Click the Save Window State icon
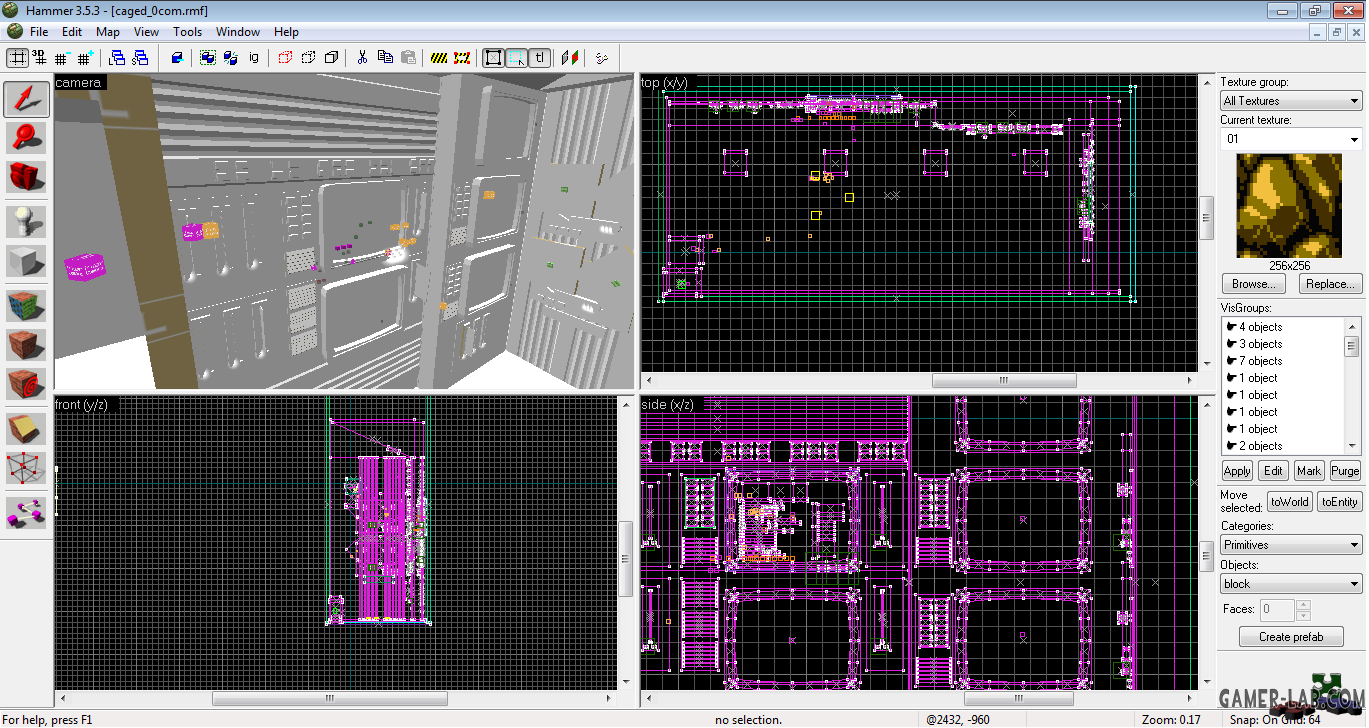Viewport: 1369px width, 728px height. click(139, 58)
